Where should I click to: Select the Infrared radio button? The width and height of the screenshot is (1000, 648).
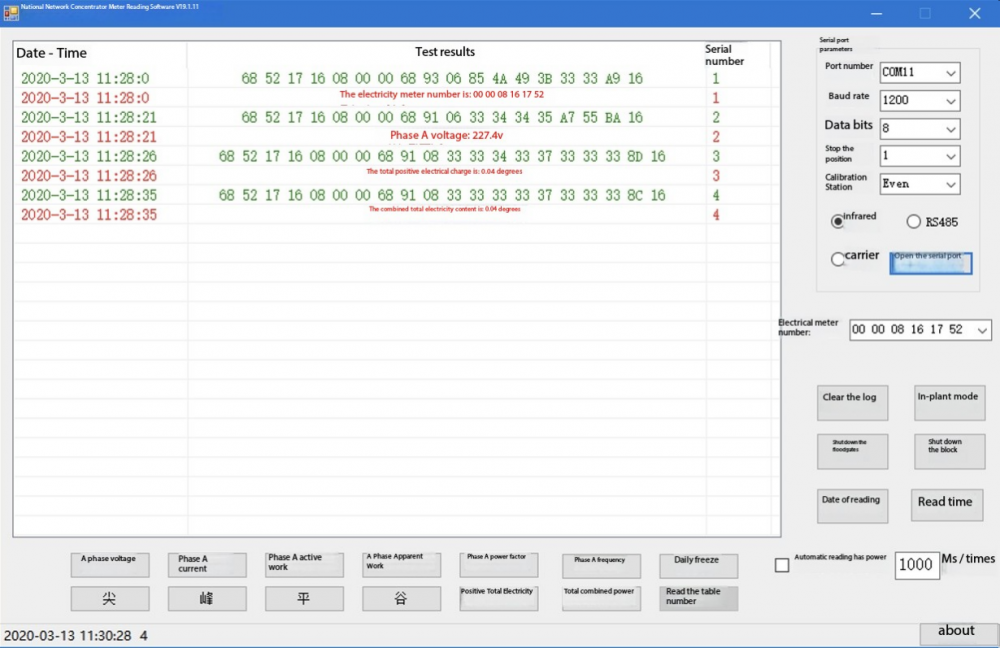point(838,221)
